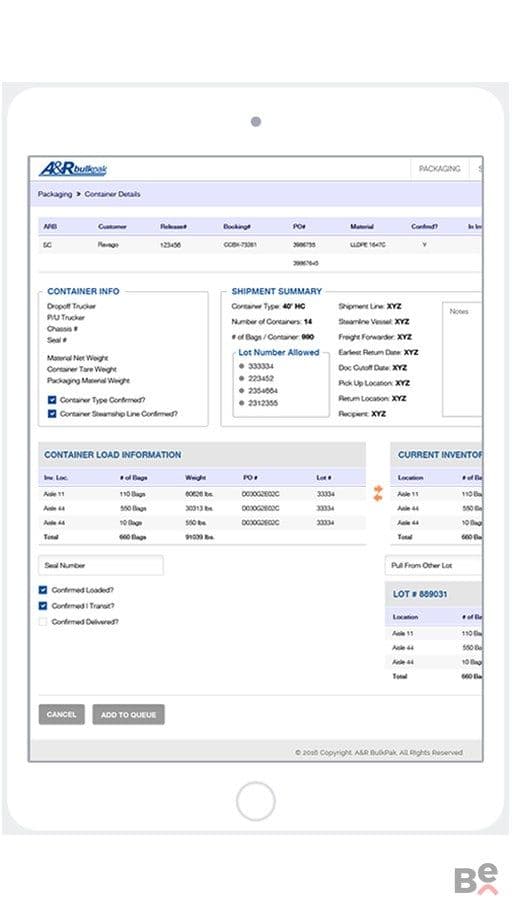
Task: Click the Release# column header
Action: tap(173, 227)
